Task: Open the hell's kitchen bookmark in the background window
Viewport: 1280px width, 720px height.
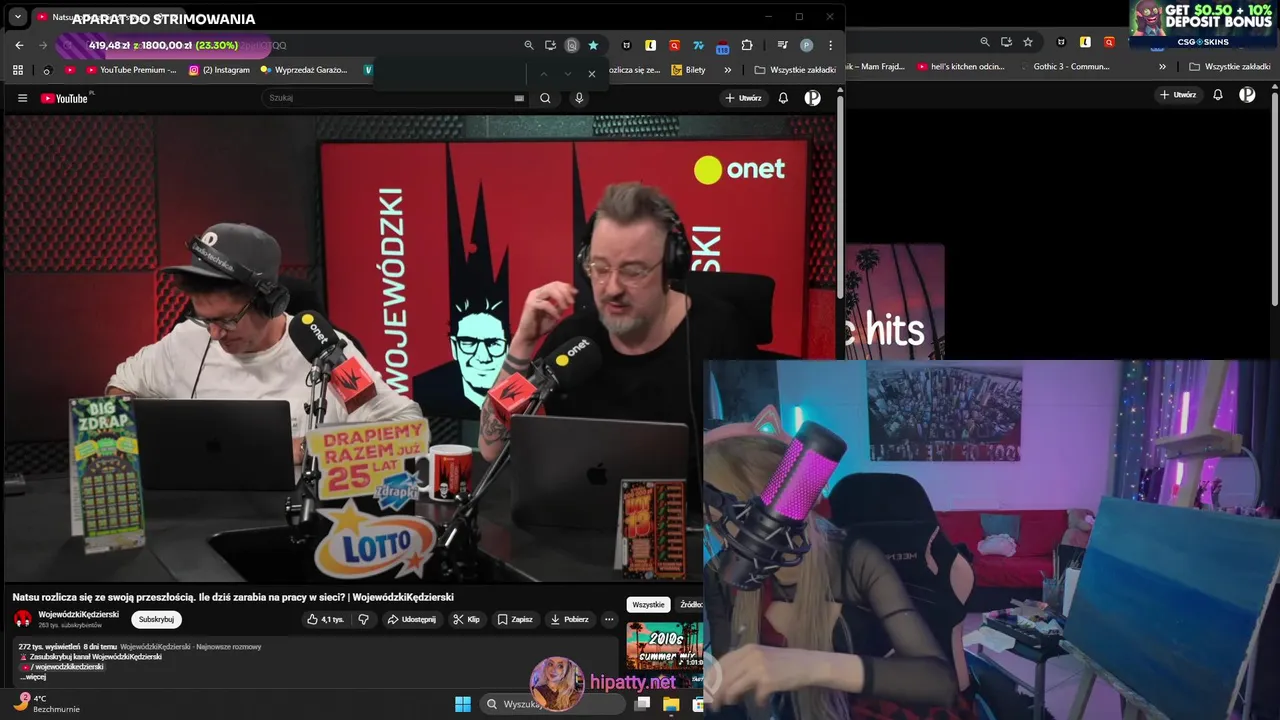Action: coord(960,67)
